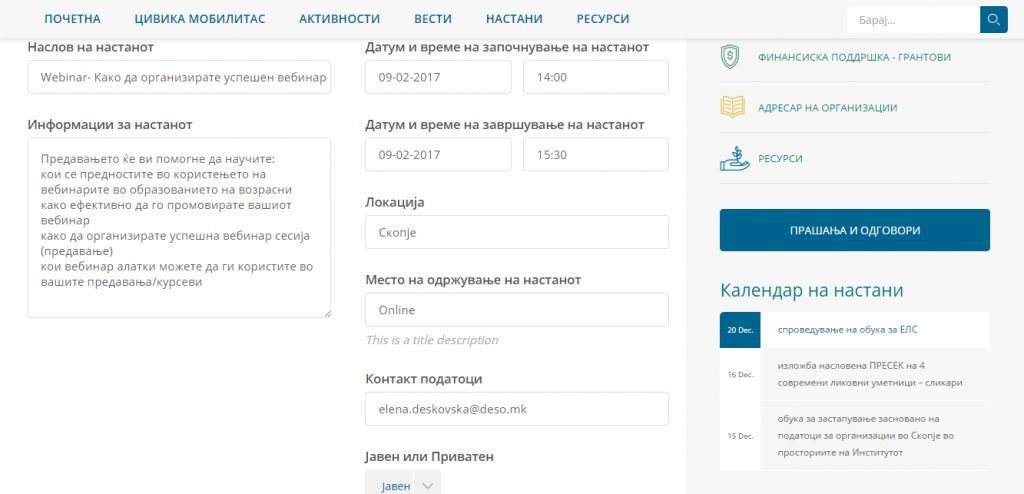Open the ЦИВИКА МОБИЛИТАС menu item
The width and height of the screenshot is (1024, 494).
coord(200,19)
